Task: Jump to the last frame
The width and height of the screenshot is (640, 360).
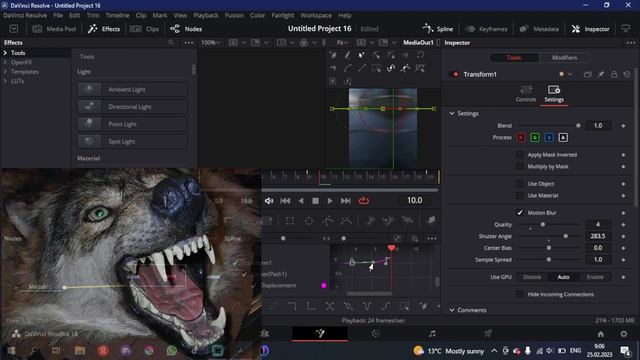Action: pos(346,201)
